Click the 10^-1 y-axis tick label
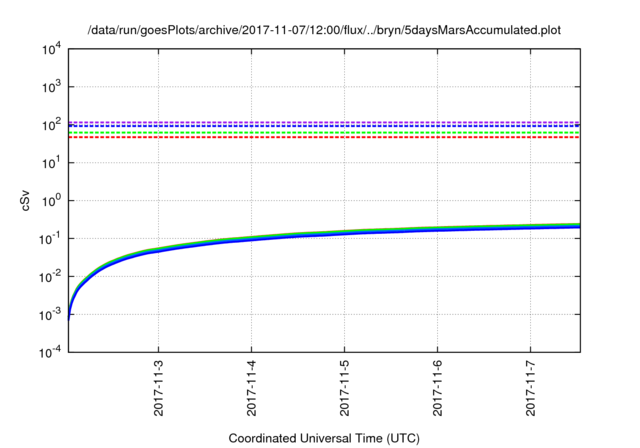This screenshot has height=448, width=640. (50, 239)
